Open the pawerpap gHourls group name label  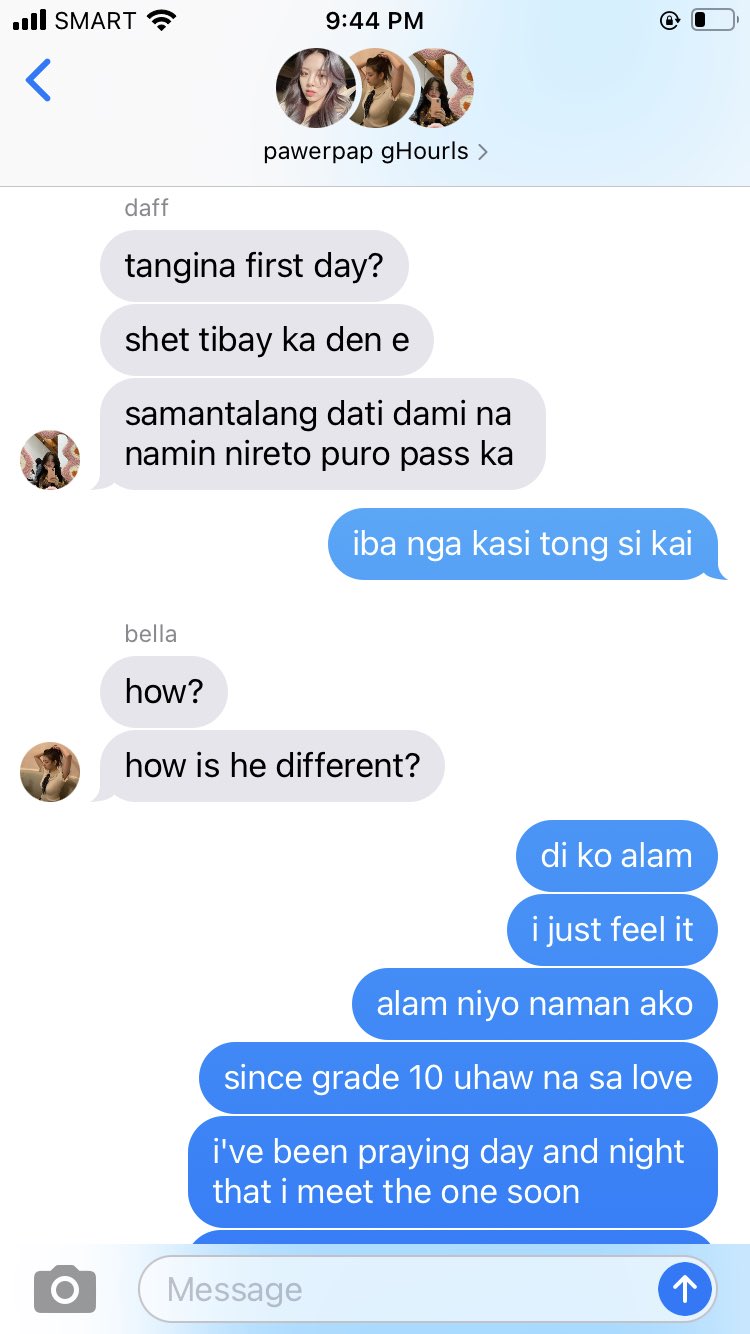click(x=366, y=153)
